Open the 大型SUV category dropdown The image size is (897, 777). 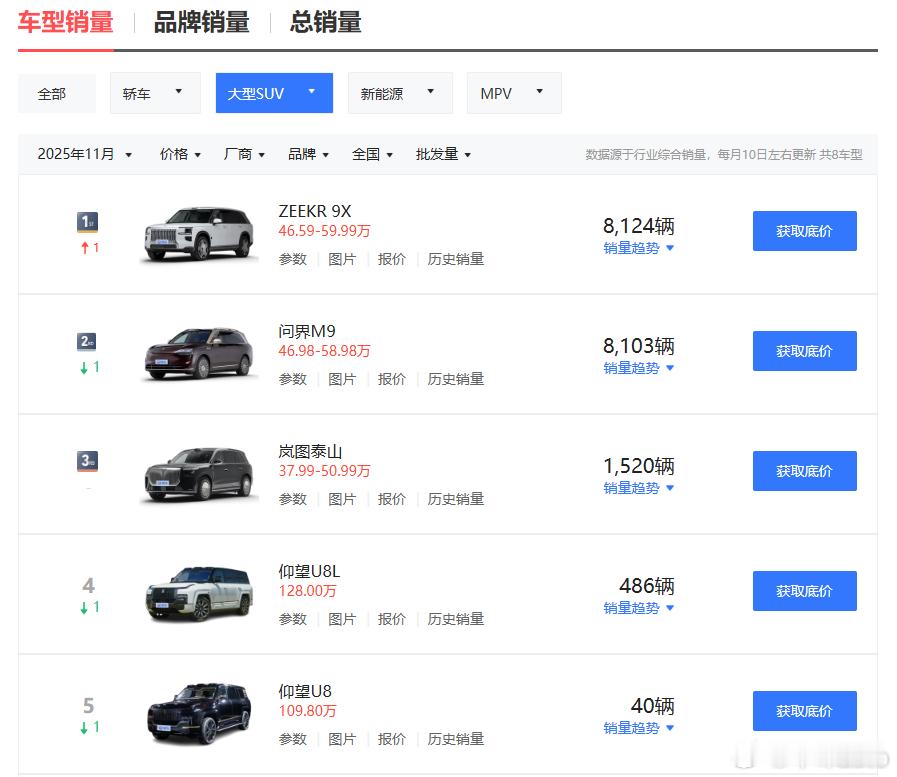pyautogui.click(x=274, y=93)
